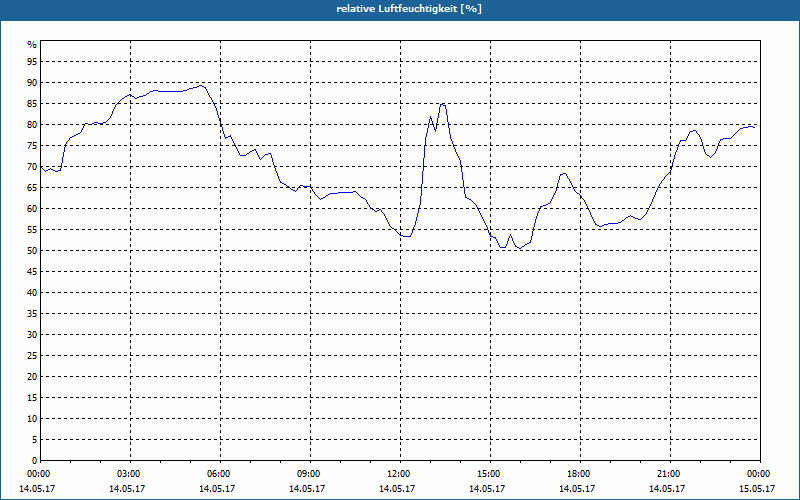Select the y-axis value '95'
Image resolution: width=800 pixels, height=500 pixels.
[32, 62]
